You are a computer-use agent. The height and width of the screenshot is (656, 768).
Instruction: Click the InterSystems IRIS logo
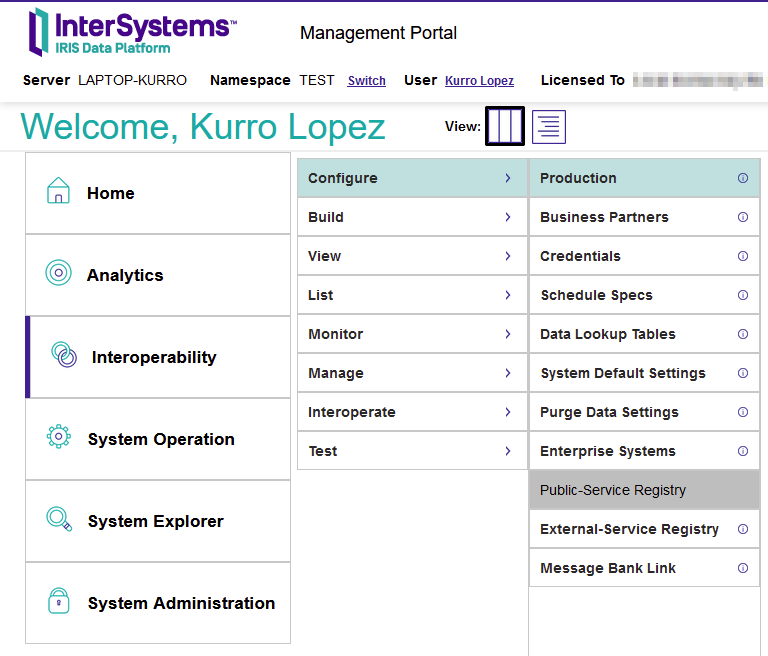pyautogui.click(x=132, y=32)
